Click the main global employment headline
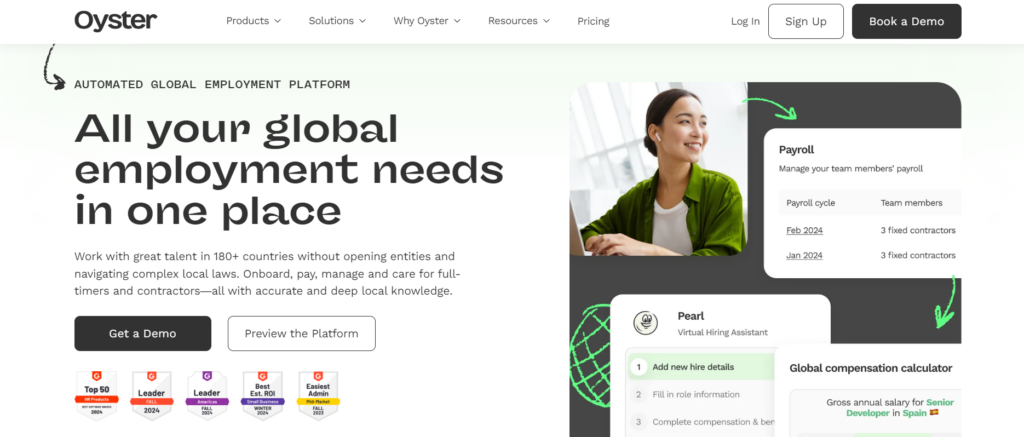The height and width of the screenshot is (437, 1024). (289, 170)
